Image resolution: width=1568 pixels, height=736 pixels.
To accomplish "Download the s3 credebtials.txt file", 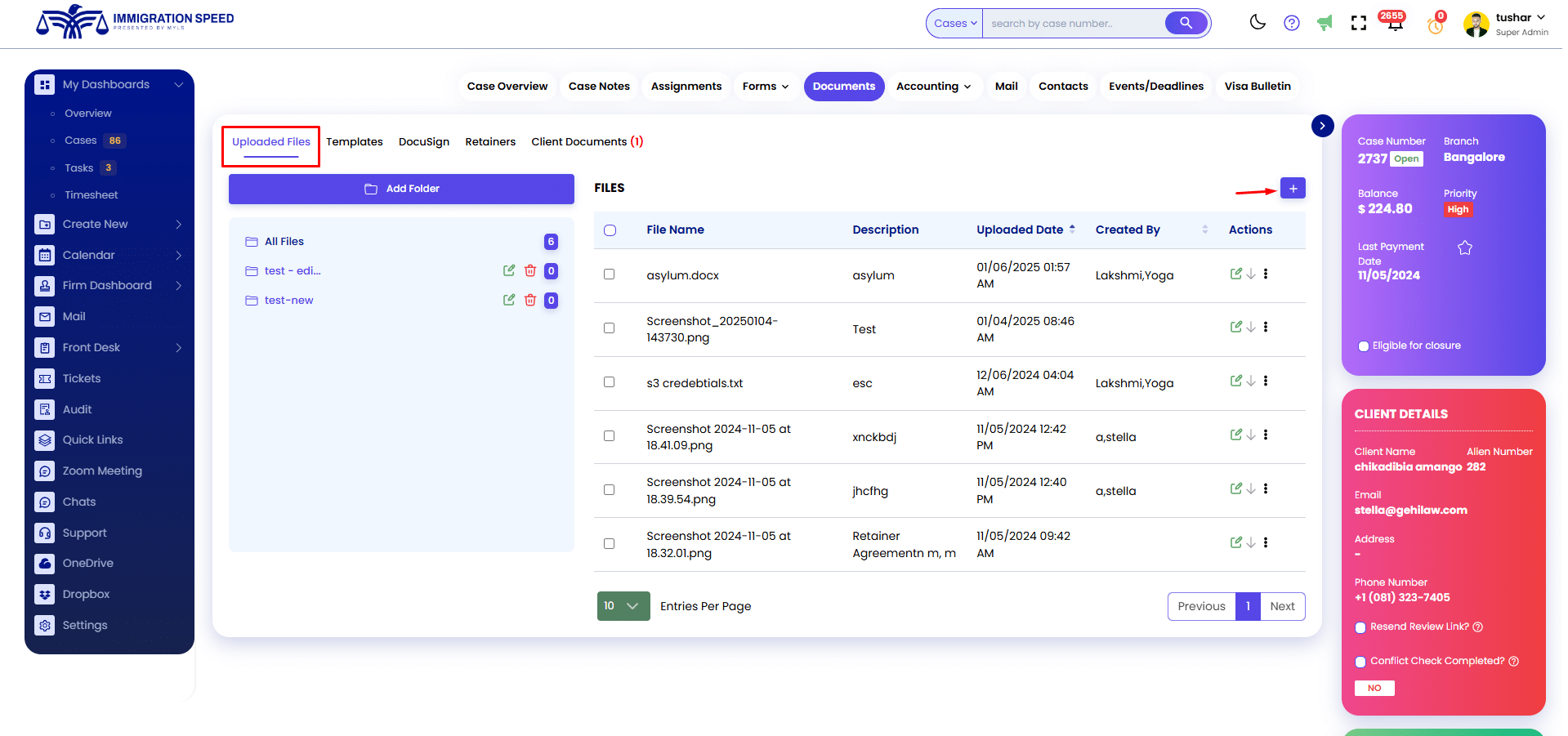I will tap(1251, 381).
